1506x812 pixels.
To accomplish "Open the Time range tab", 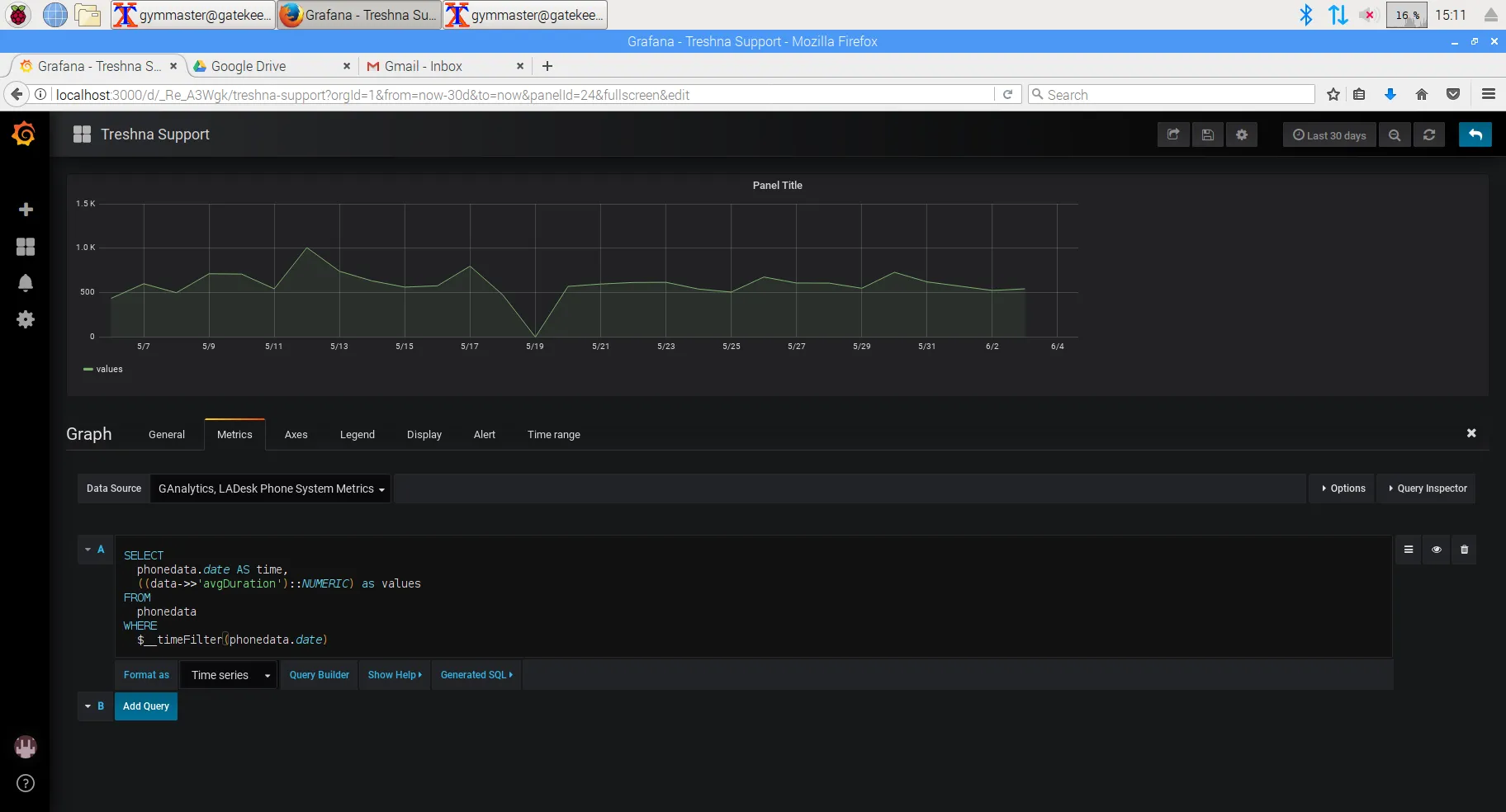I will (x=554, y=435).
